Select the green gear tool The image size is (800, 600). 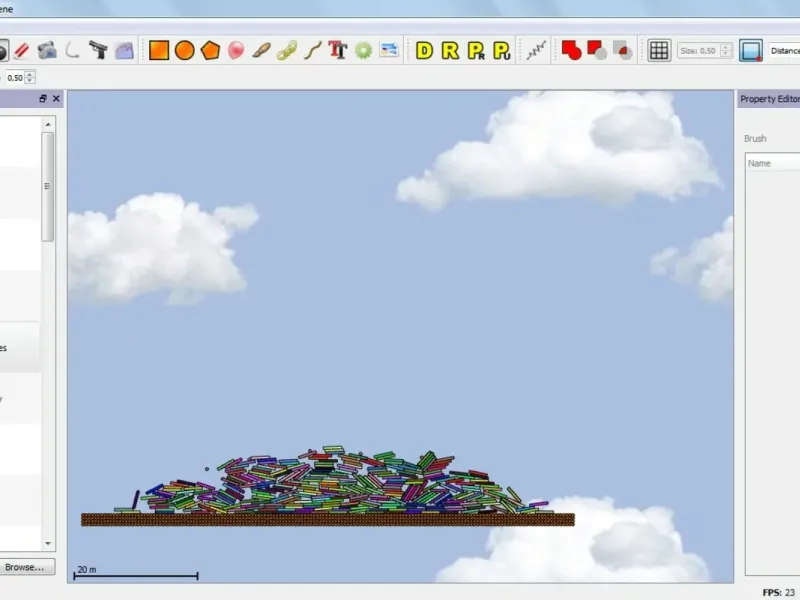(x=363, y=51)
